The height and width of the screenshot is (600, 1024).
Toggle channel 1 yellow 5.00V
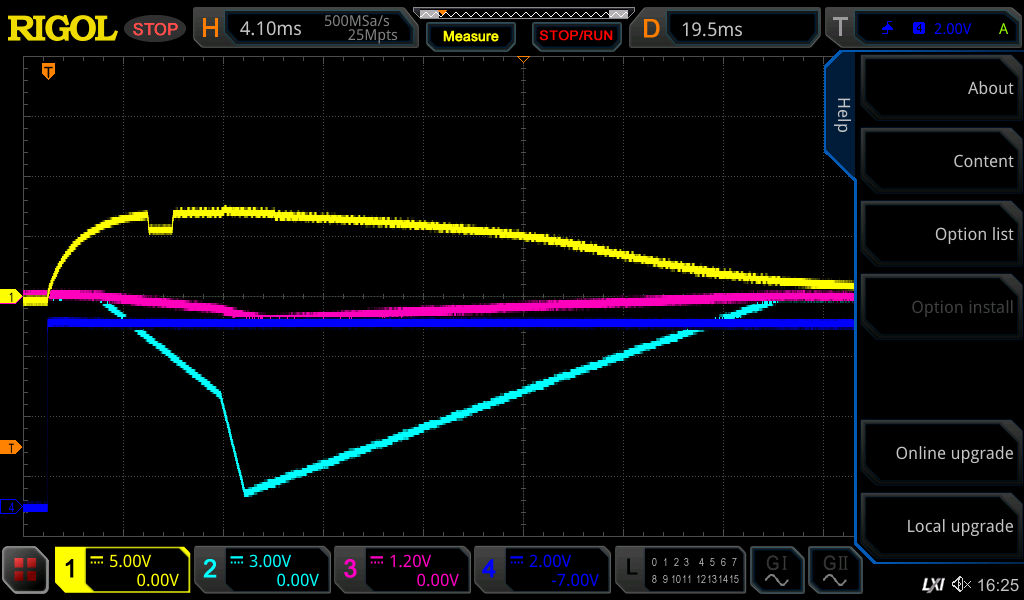[x=123, y=571]
